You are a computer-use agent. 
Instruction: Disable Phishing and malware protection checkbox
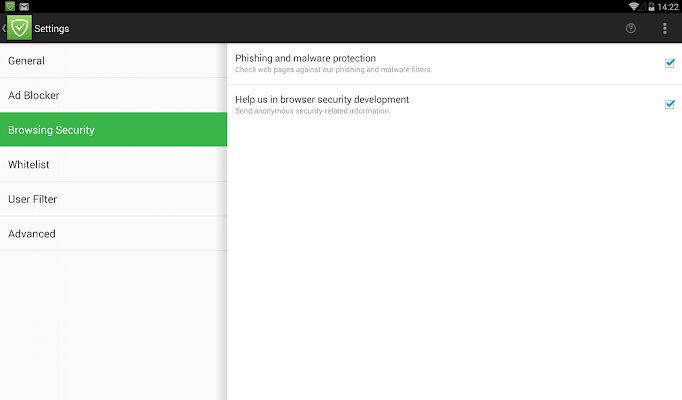(670, 63)
